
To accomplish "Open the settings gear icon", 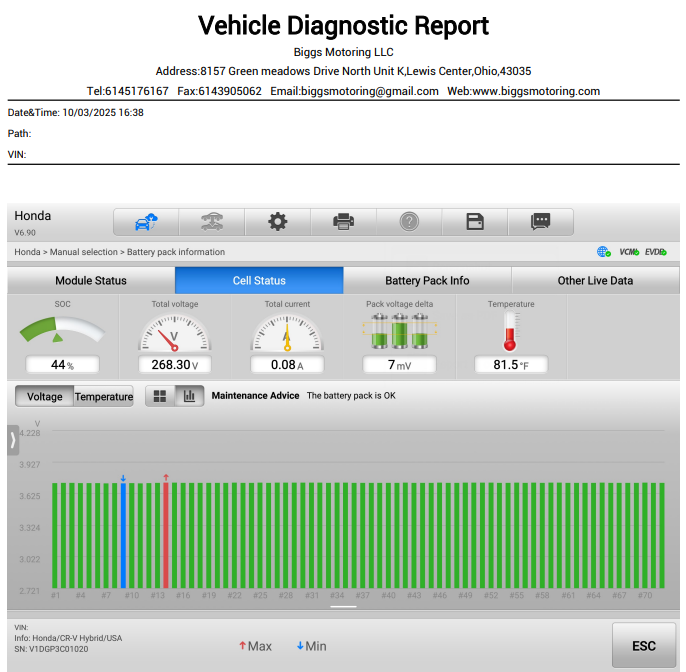I will coord(277,221).
